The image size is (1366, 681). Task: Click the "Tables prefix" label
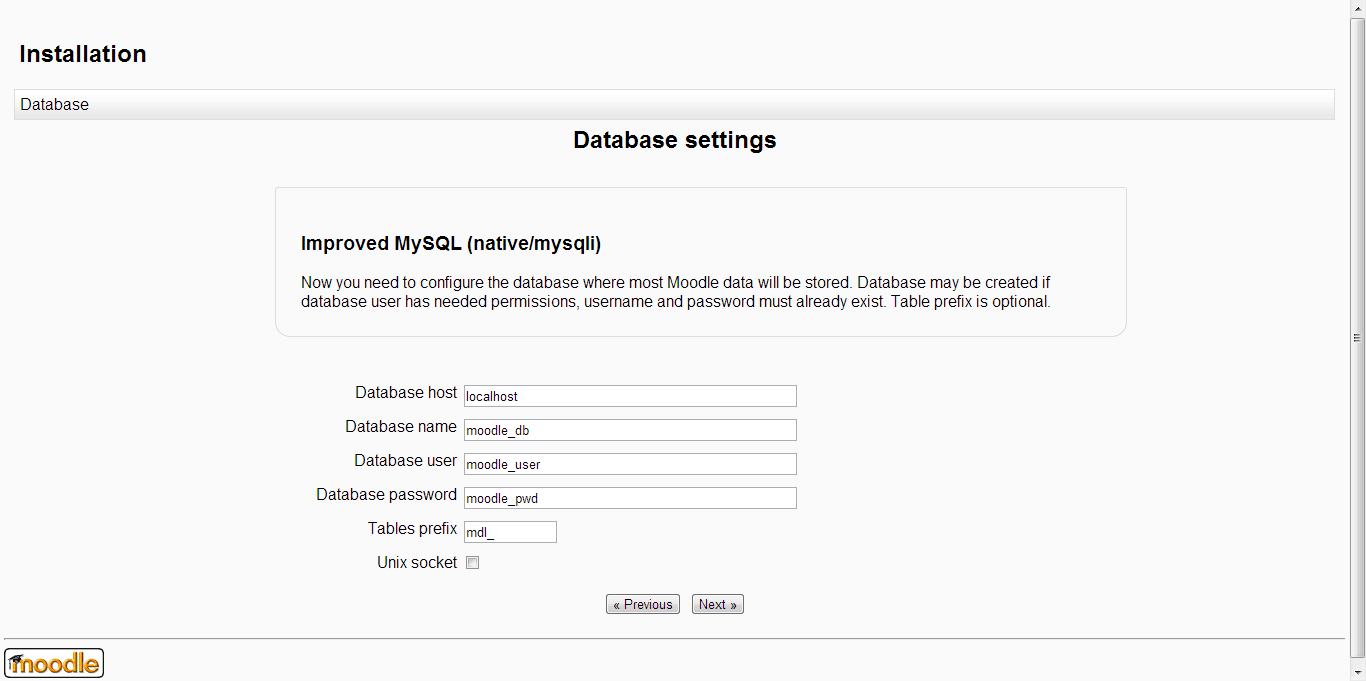[x=412, y=529]
